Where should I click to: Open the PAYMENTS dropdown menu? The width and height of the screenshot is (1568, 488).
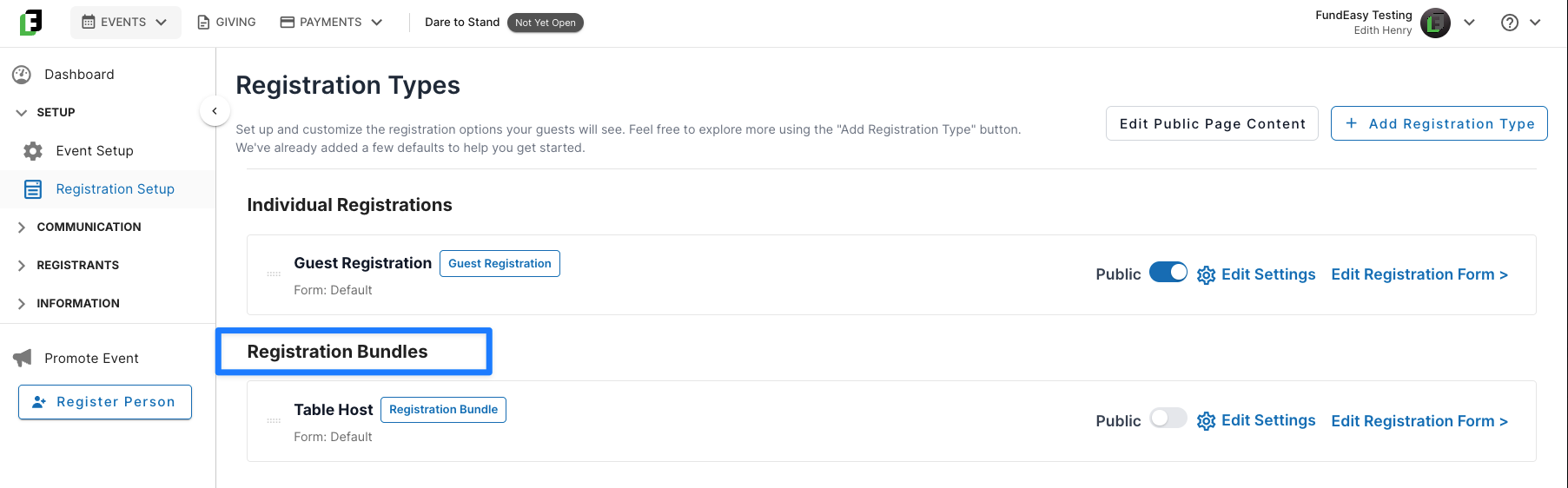tap(331, 23)
